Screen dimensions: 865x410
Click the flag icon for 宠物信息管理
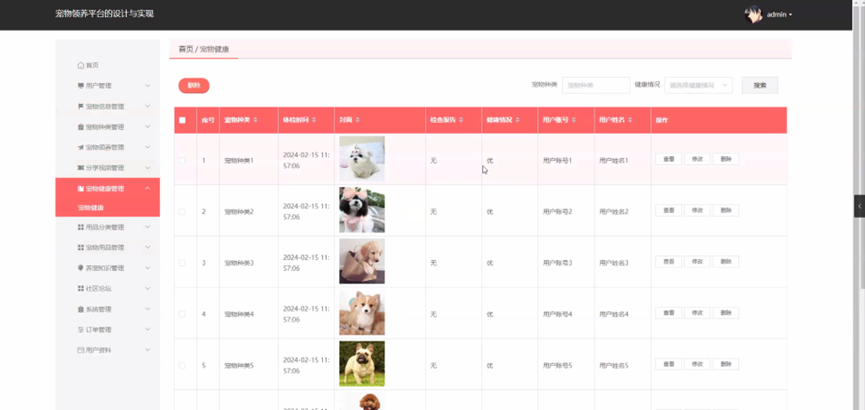81,106
